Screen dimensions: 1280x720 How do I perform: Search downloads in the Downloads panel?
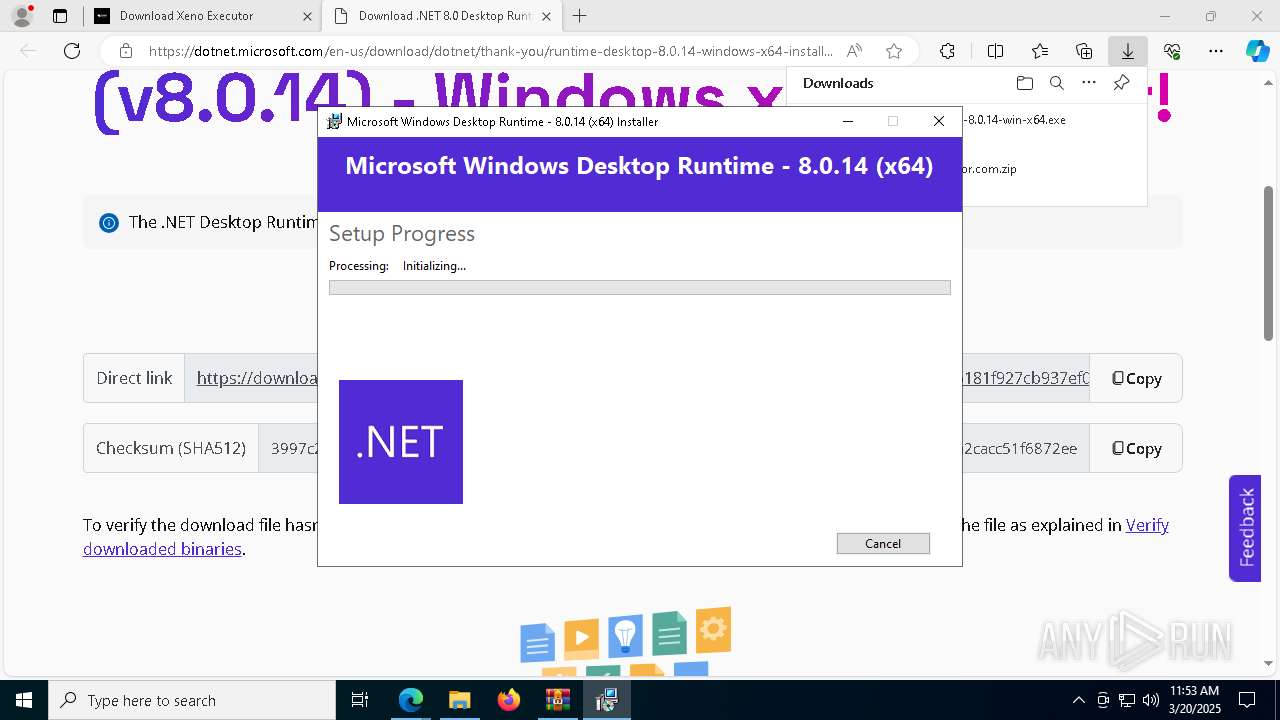click(1056, 83)
